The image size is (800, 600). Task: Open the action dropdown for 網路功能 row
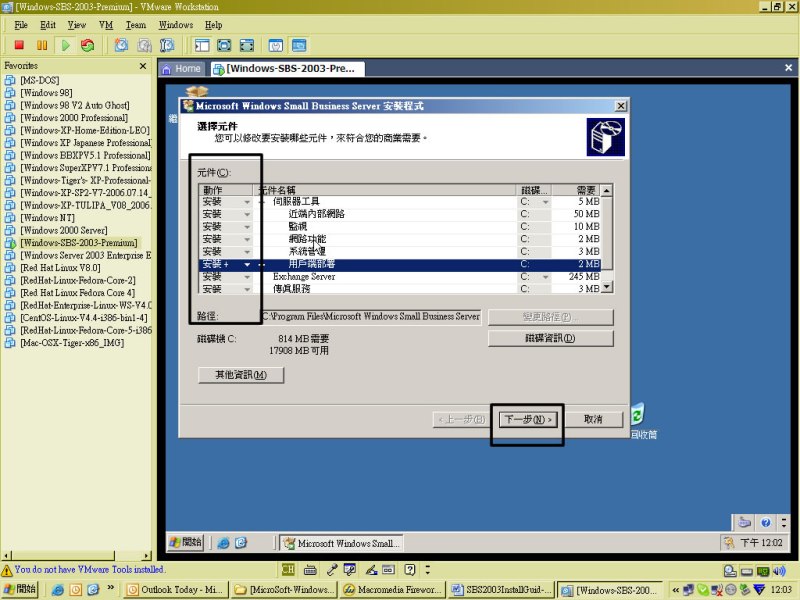tap(247, 239)
